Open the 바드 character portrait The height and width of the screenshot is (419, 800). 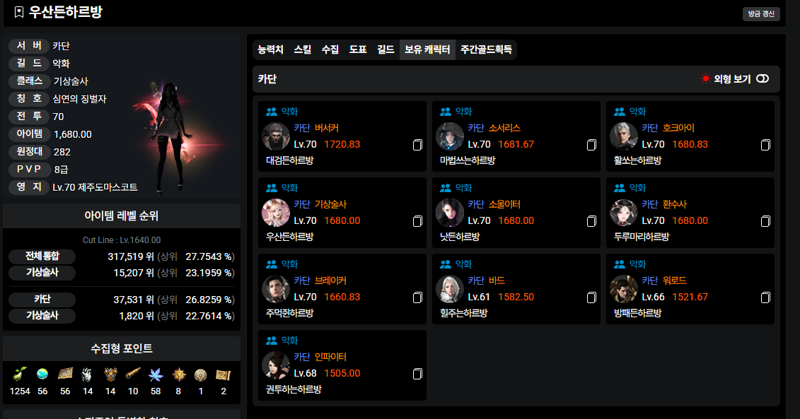pos(450,289)
